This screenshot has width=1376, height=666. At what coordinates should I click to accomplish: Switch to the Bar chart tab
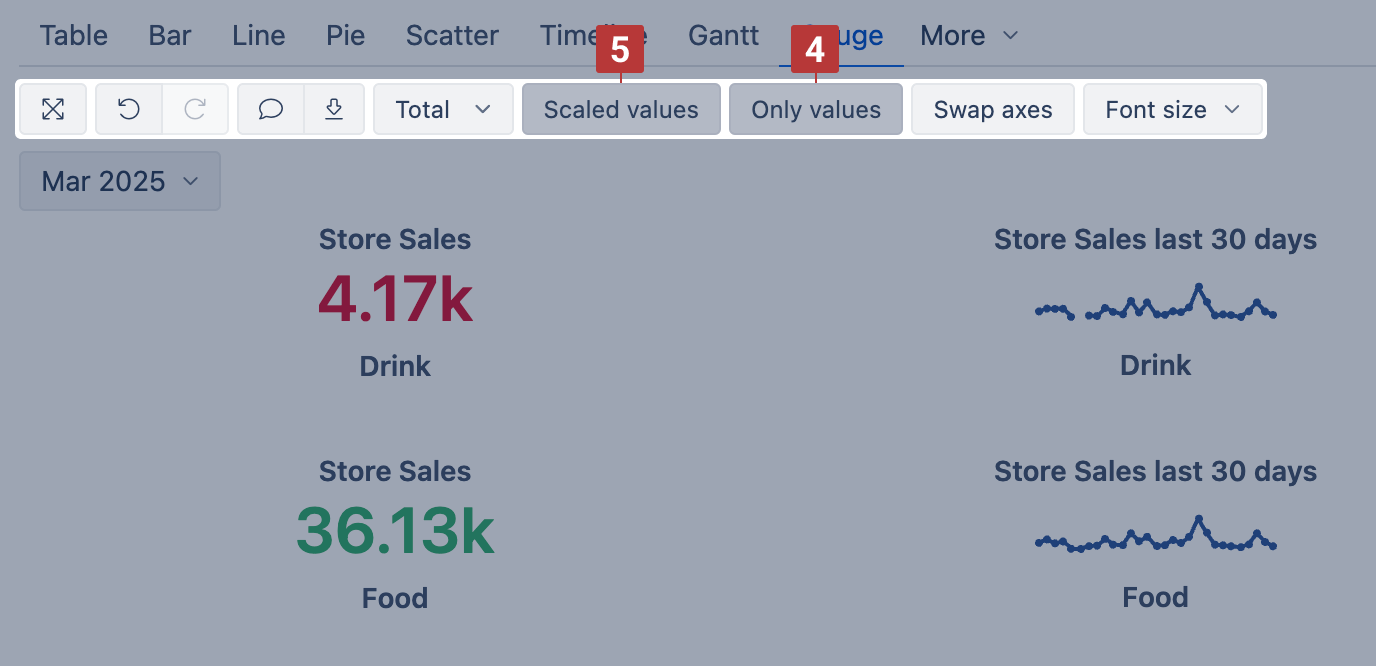click(x=170, y=36)
